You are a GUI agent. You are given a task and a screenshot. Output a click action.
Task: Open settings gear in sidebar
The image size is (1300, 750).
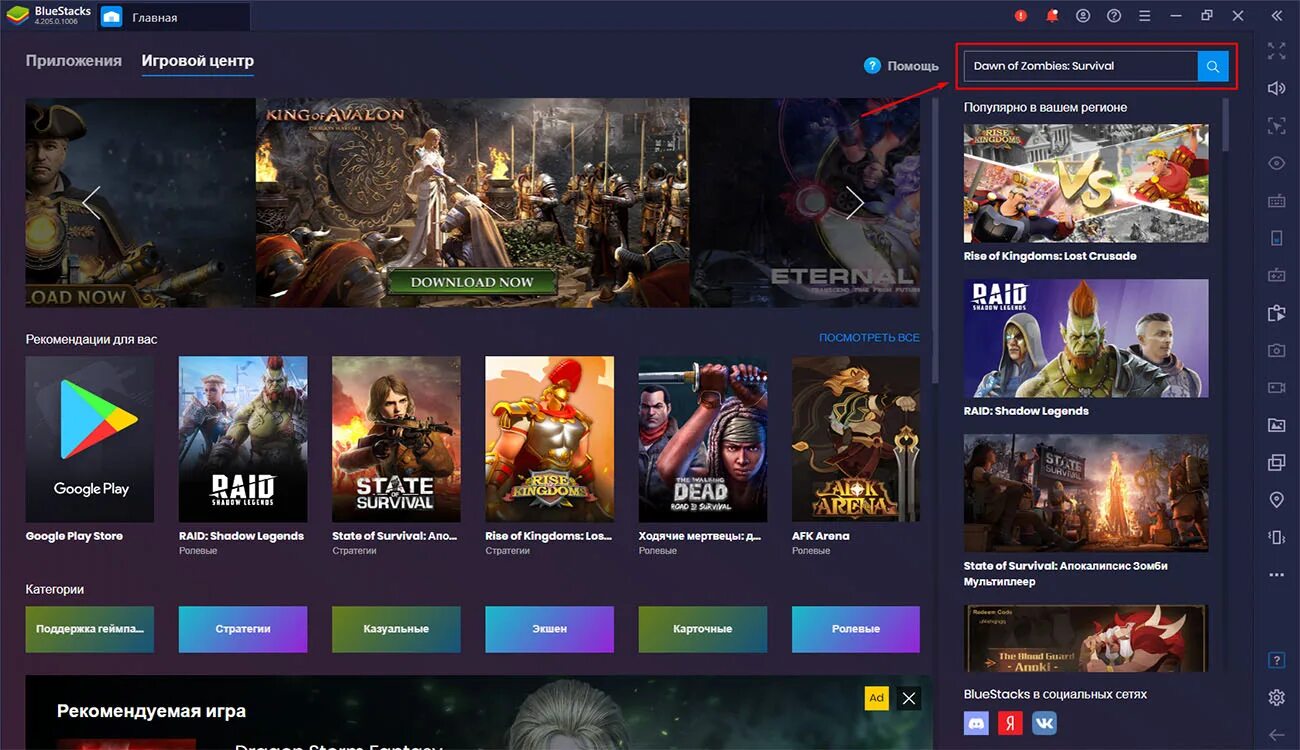[1276, 698]
